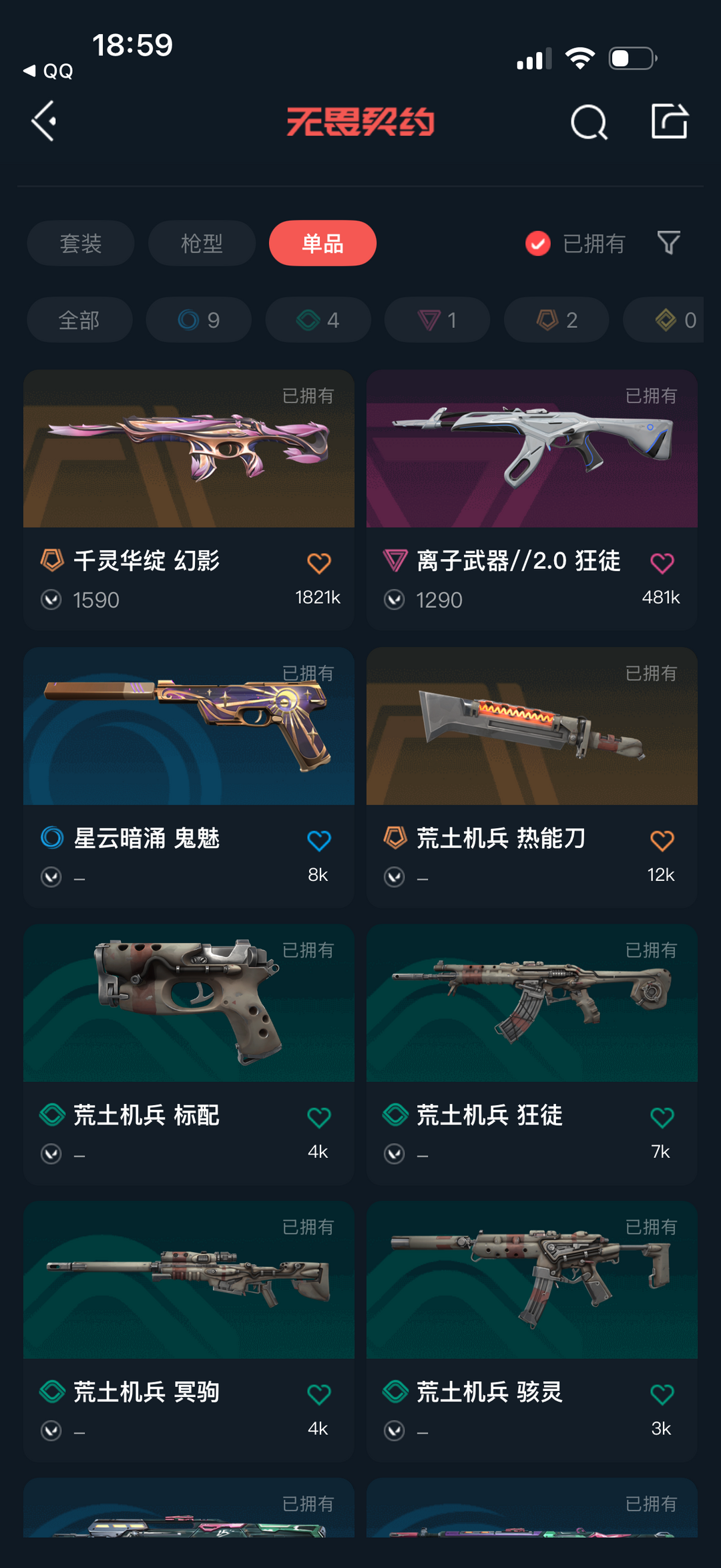Select the green tier filter showing 4

318,320
